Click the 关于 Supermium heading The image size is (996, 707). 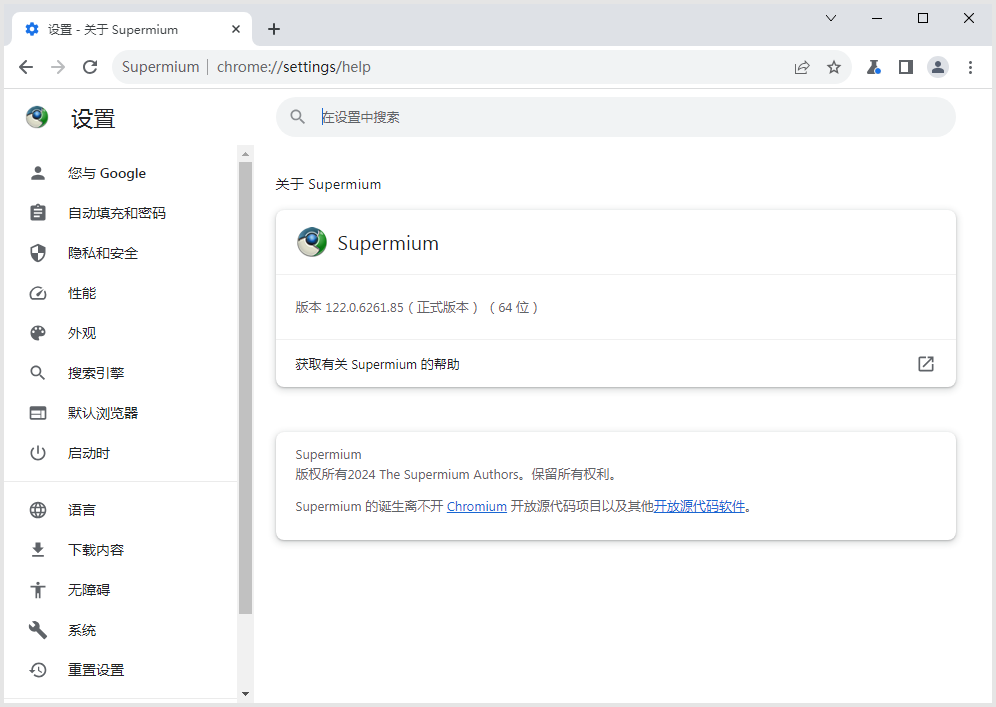click(328, 184)
